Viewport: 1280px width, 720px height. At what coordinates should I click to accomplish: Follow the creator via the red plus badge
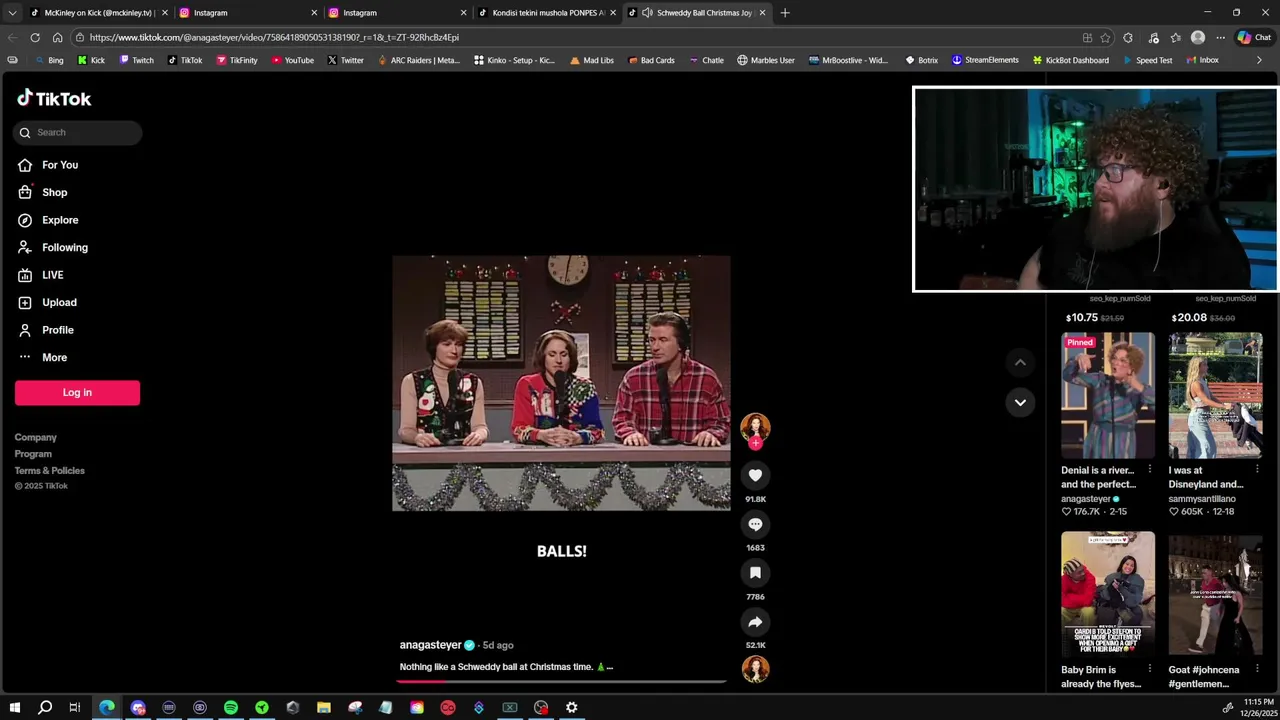pyautogui.click(x=755, y=442)
